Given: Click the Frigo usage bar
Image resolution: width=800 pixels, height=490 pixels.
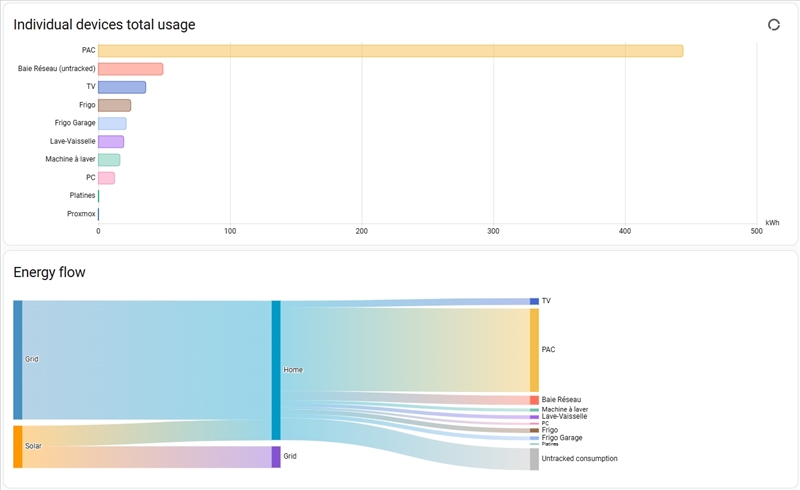Looking at the screenshot, I should [114, 105].
